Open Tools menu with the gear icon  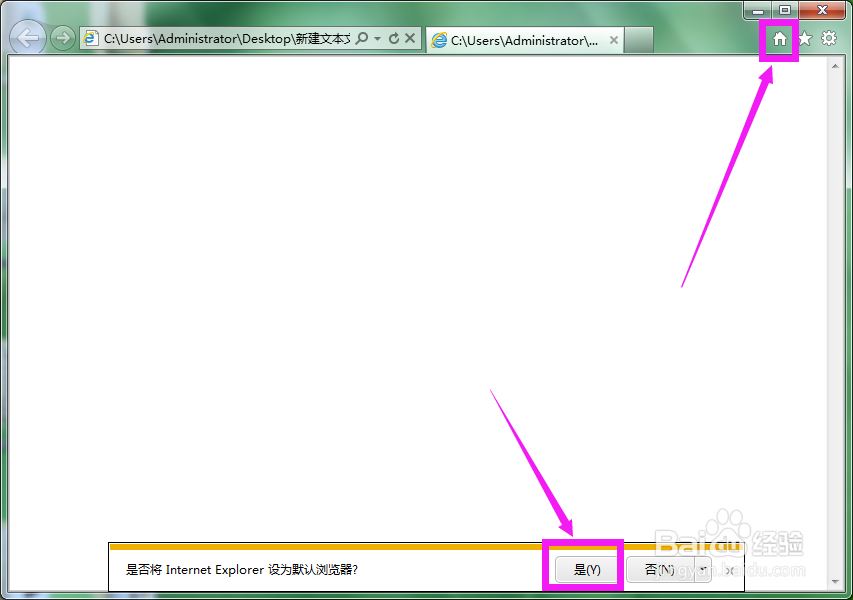click(829, 39)
